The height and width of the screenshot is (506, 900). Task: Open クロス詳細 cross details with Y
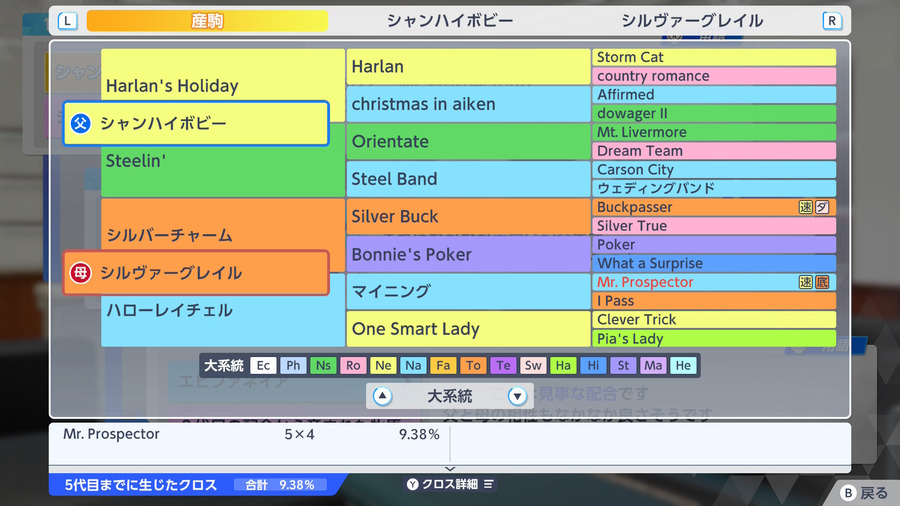click(450, 484)
